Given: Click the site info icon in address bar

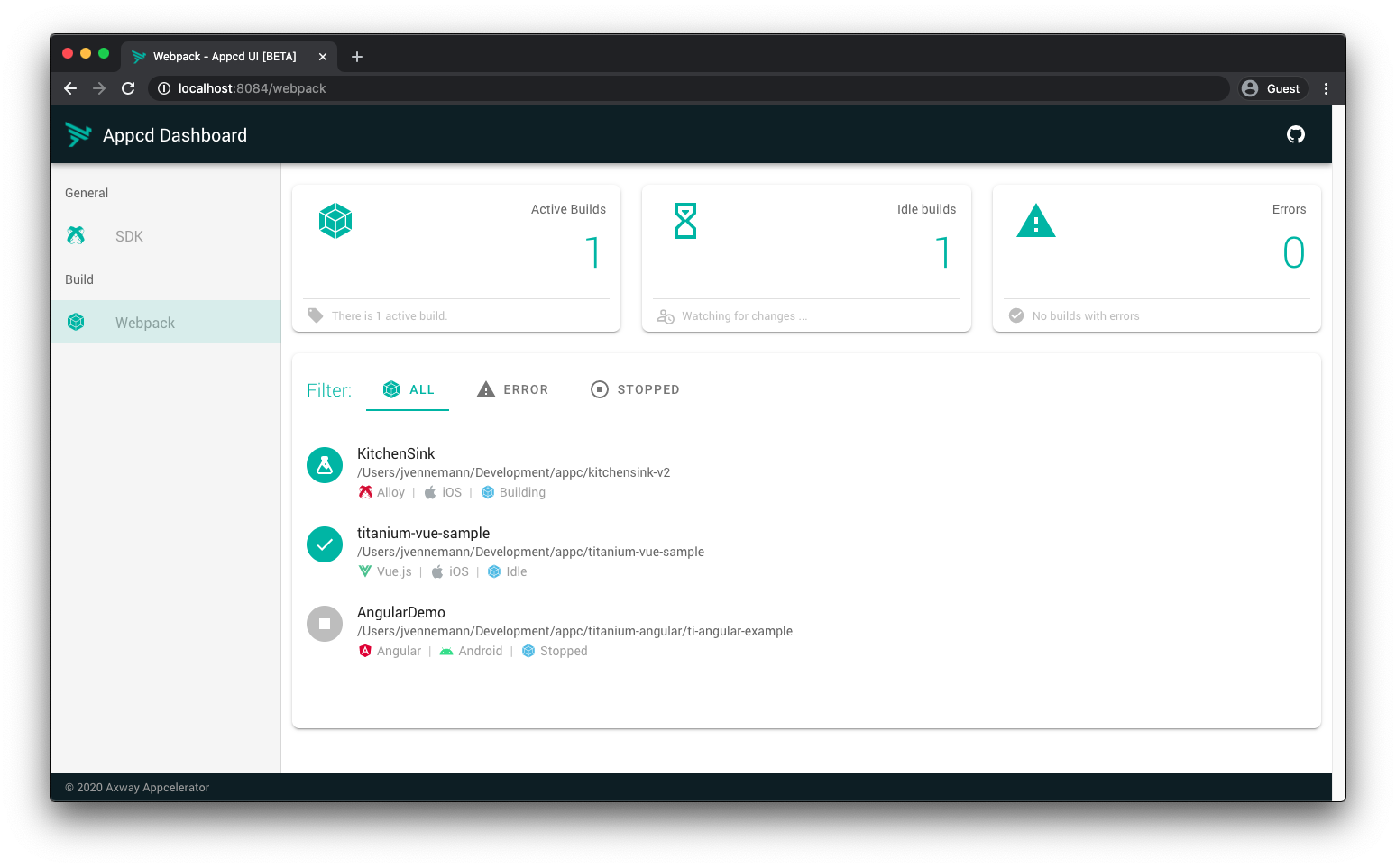Looking at the screenshot, I should click(x=164, y=88).
